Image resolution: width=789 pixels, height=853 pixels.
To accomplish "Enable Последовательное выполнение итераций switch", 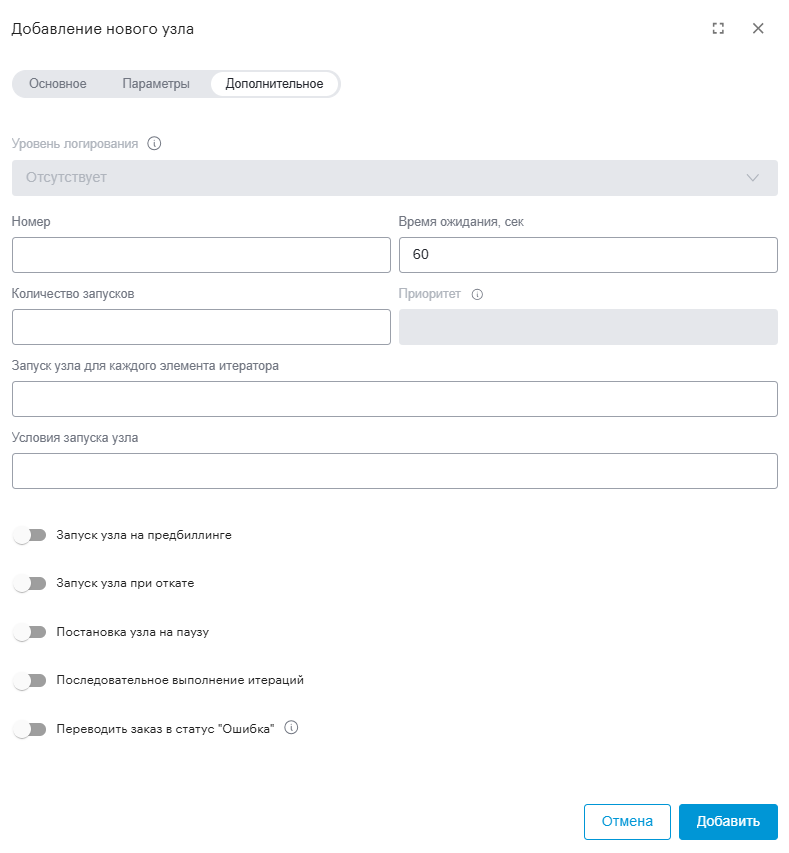I will [x=30, y=681].
